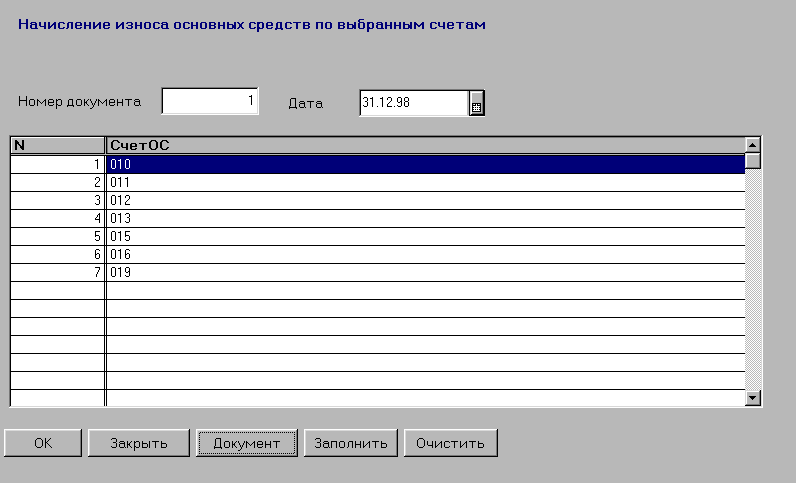Viewport: 796px width, 483px height.
Task: Click the Заполнить button
Action: click(x=351, y=443)
